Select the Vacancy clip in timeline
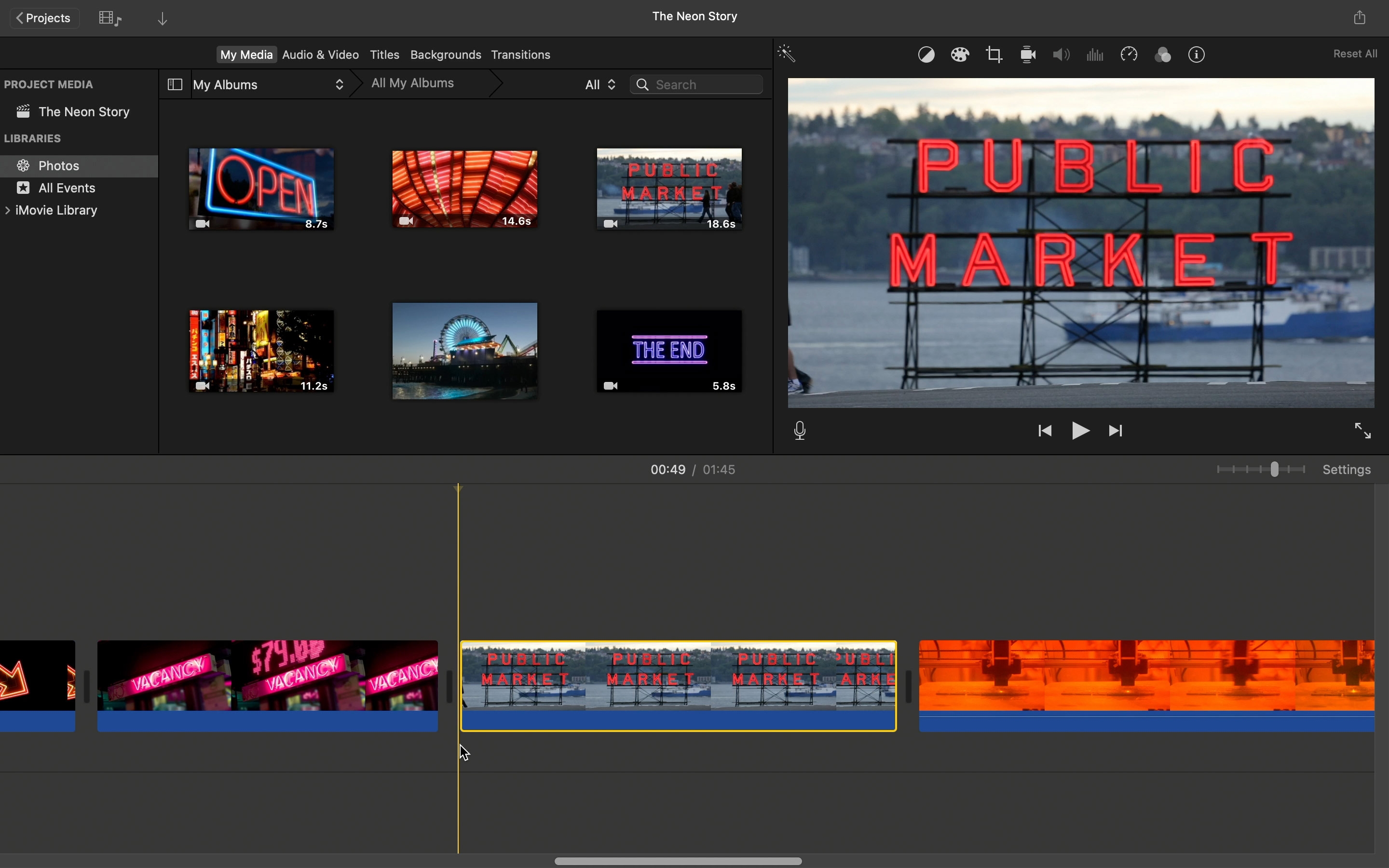Screen dimensions: 1389x868 [x=268, y=686]
